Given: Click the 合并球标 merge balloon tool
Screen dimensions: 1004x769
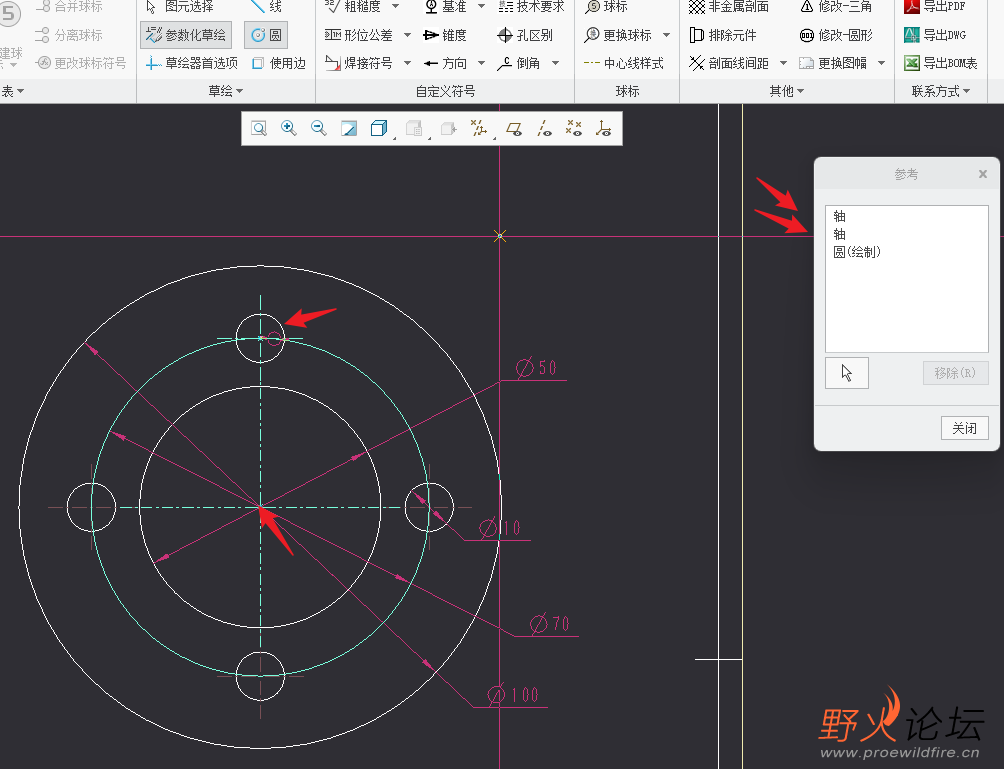Looking at the screenshot, I should click(x=69, y=7).
